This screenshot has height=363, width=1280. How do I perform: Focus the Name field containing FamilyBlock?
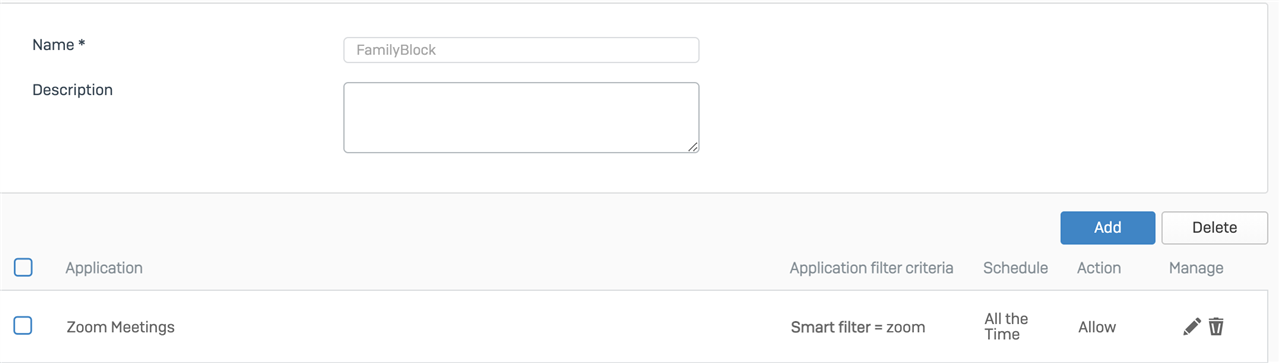521,50
